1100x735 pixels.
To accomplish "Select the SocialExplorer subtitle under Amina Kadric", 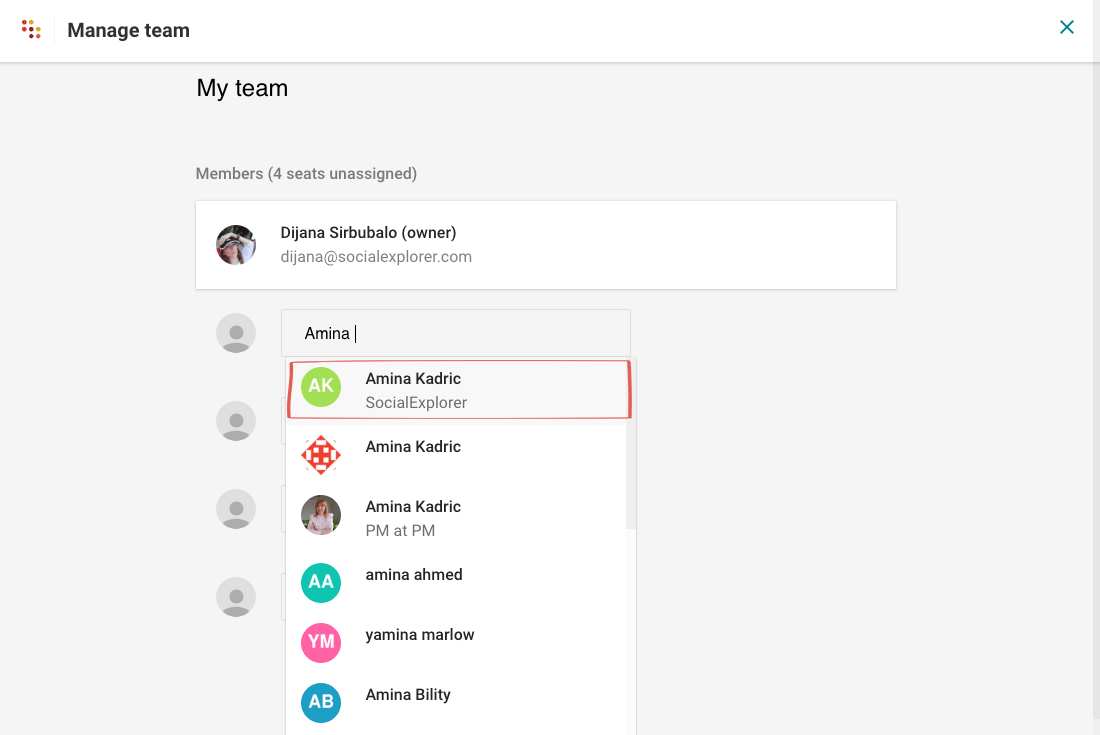I will click(x=416, y=403).
